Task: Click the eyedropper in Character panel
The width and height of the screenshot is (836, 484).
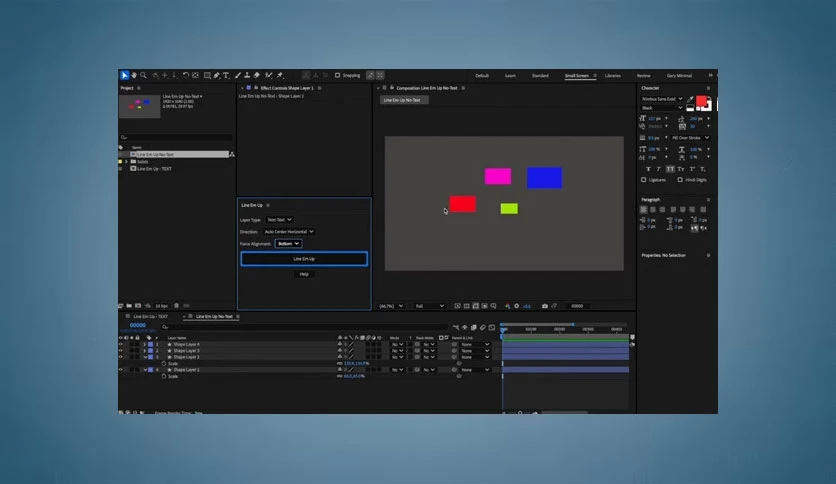Action: point(690,99)
